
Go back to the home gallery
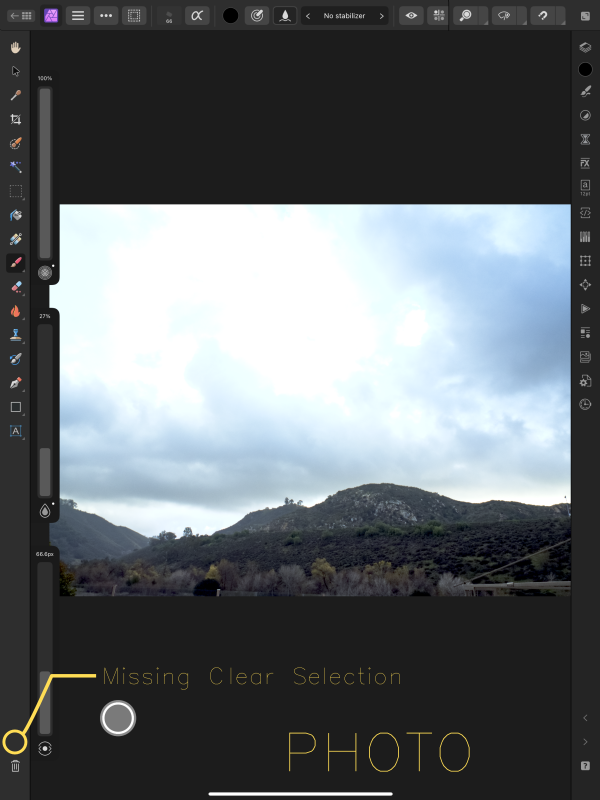(x=21, y=16)
